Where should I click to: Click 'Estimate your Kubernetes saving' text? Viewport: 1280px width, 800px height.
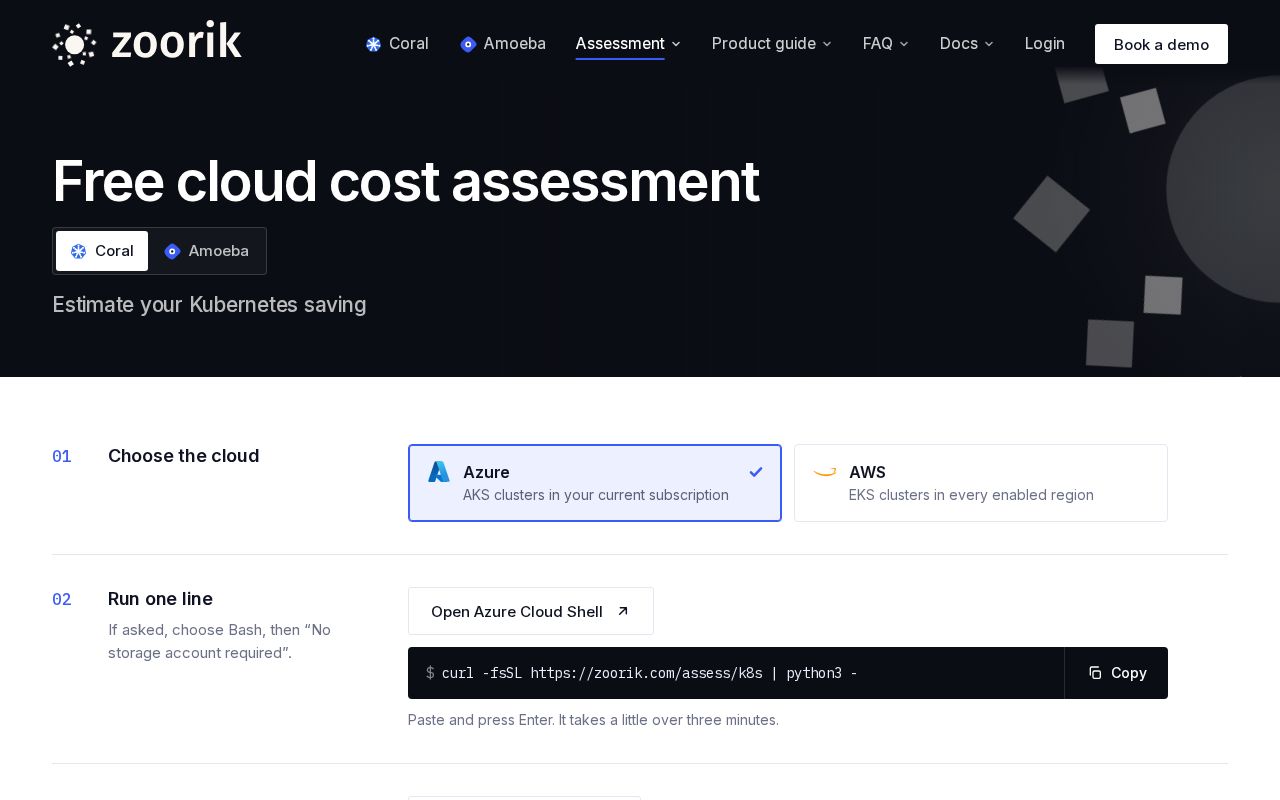click(x=209, y=305)
